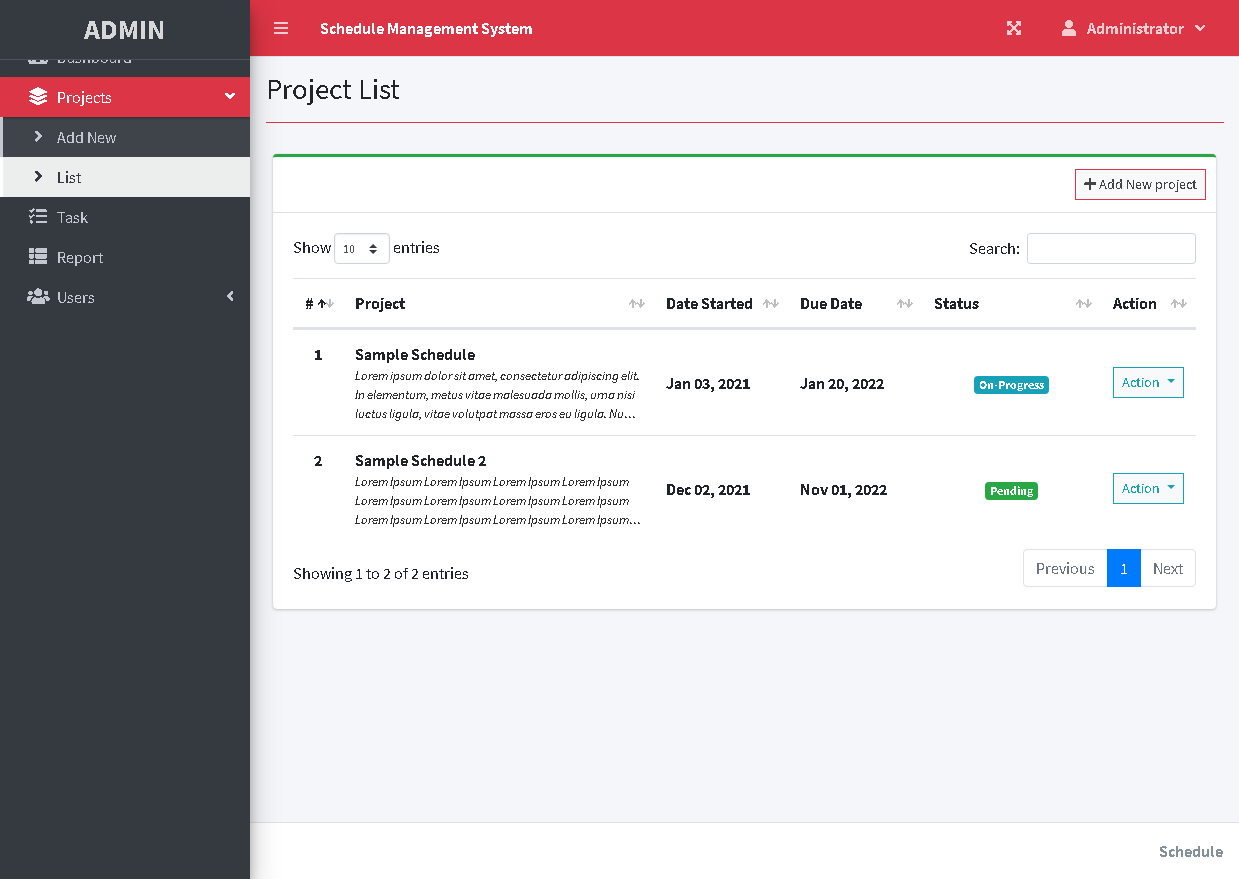Expand the Users menu arrow
Image resolution: width=1239 pixels, height=879 pixels.
(230, 297)
